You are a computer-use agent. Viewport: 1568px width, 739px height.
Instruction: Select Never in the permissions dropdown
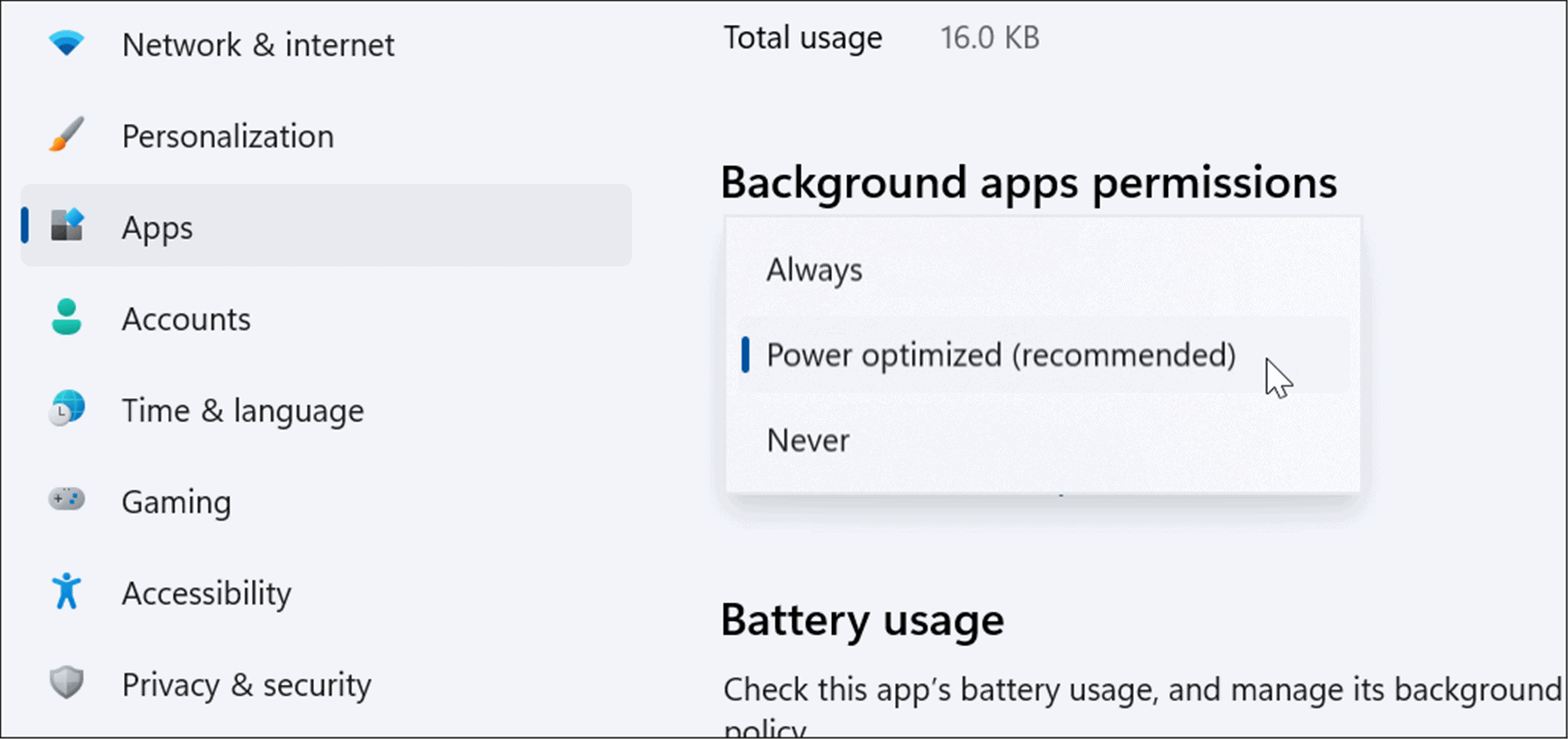(x=808, y=440)
